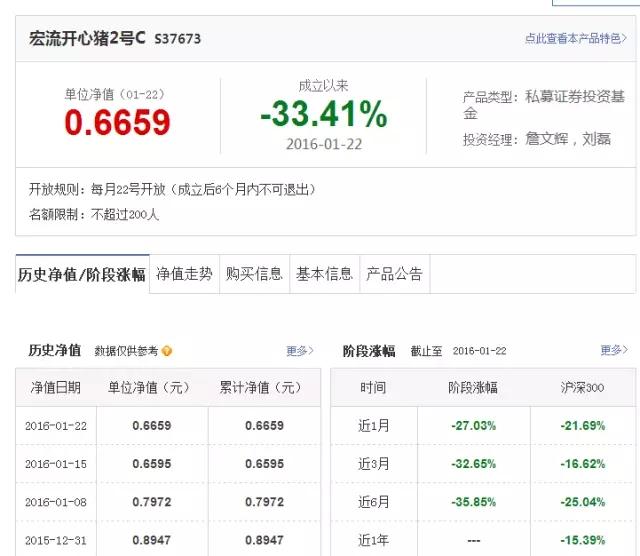Screen dimensions: 640x556
Task: Click the 点此查看本产品特色 link
Action: (577, 39)
